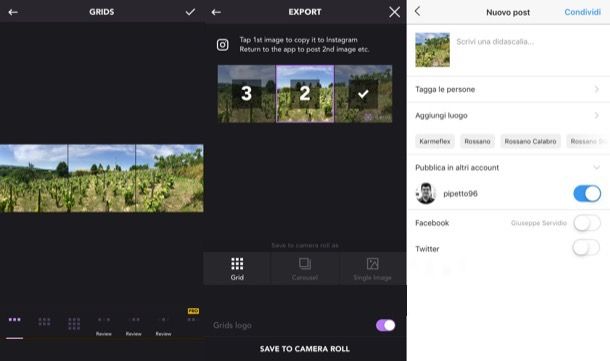Viewport: 610px width, 361px height.
Task: Enable sharing to Twitter
Action: click(586, 248)
